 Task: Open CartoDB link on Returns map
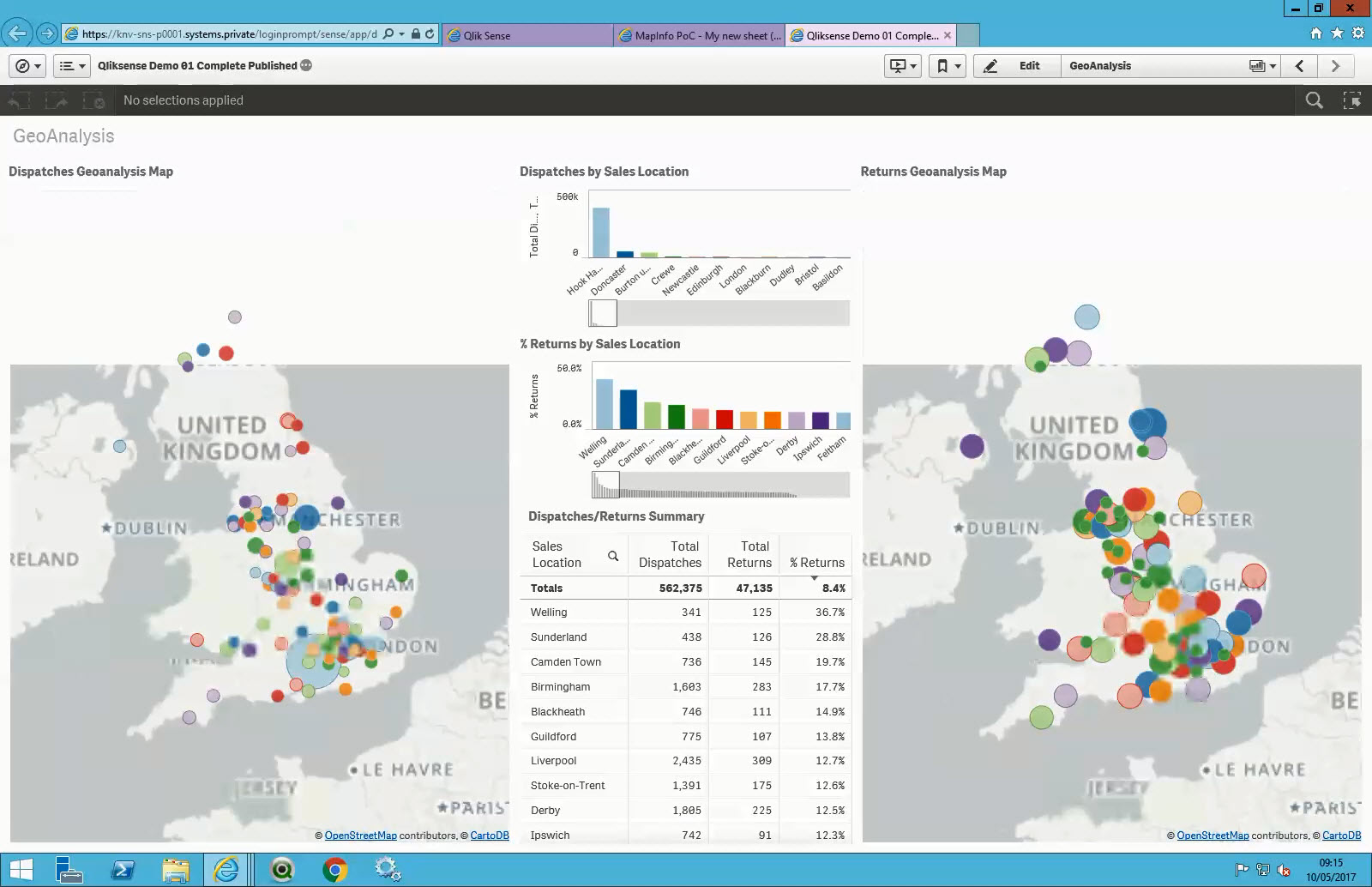pos(1342,836)
